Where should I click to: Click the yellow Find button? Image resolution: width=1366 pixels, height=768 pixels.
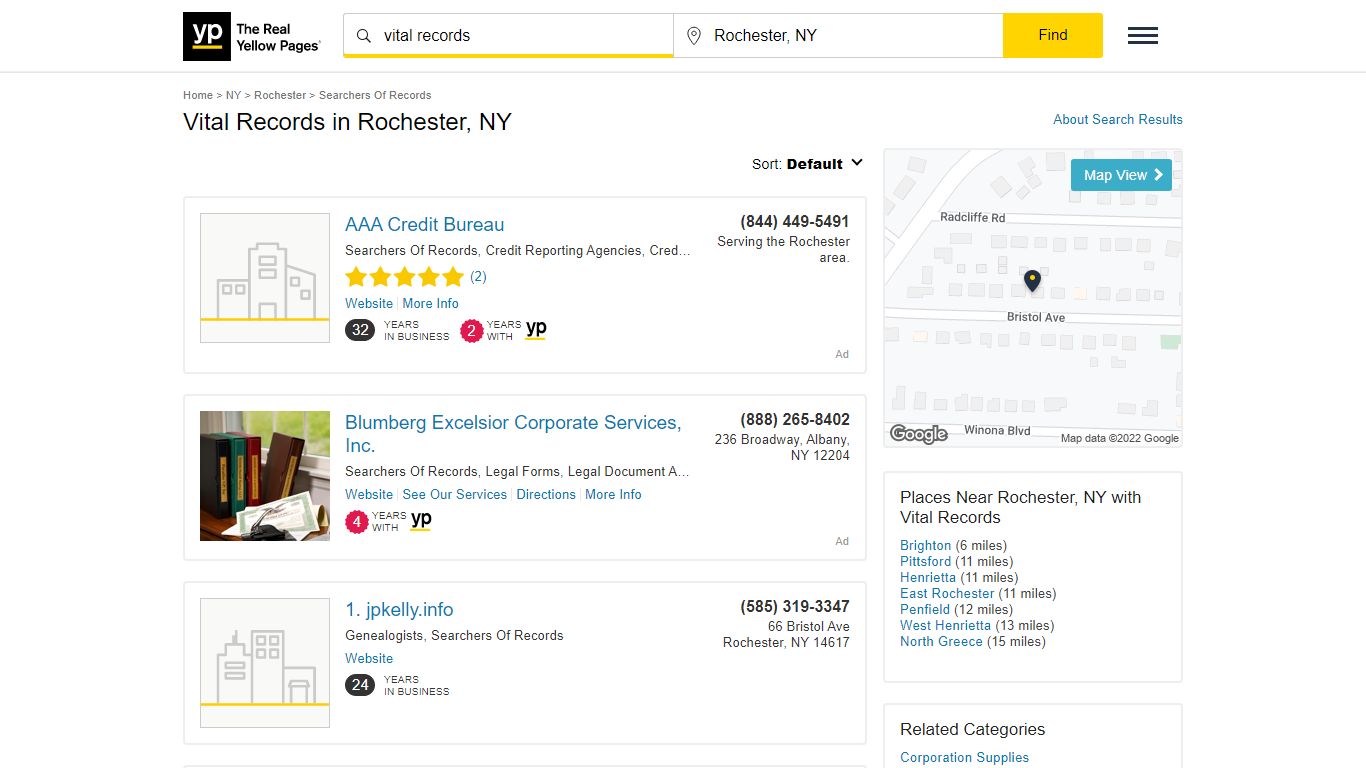pyautogui.click(x=1053, y=35)
